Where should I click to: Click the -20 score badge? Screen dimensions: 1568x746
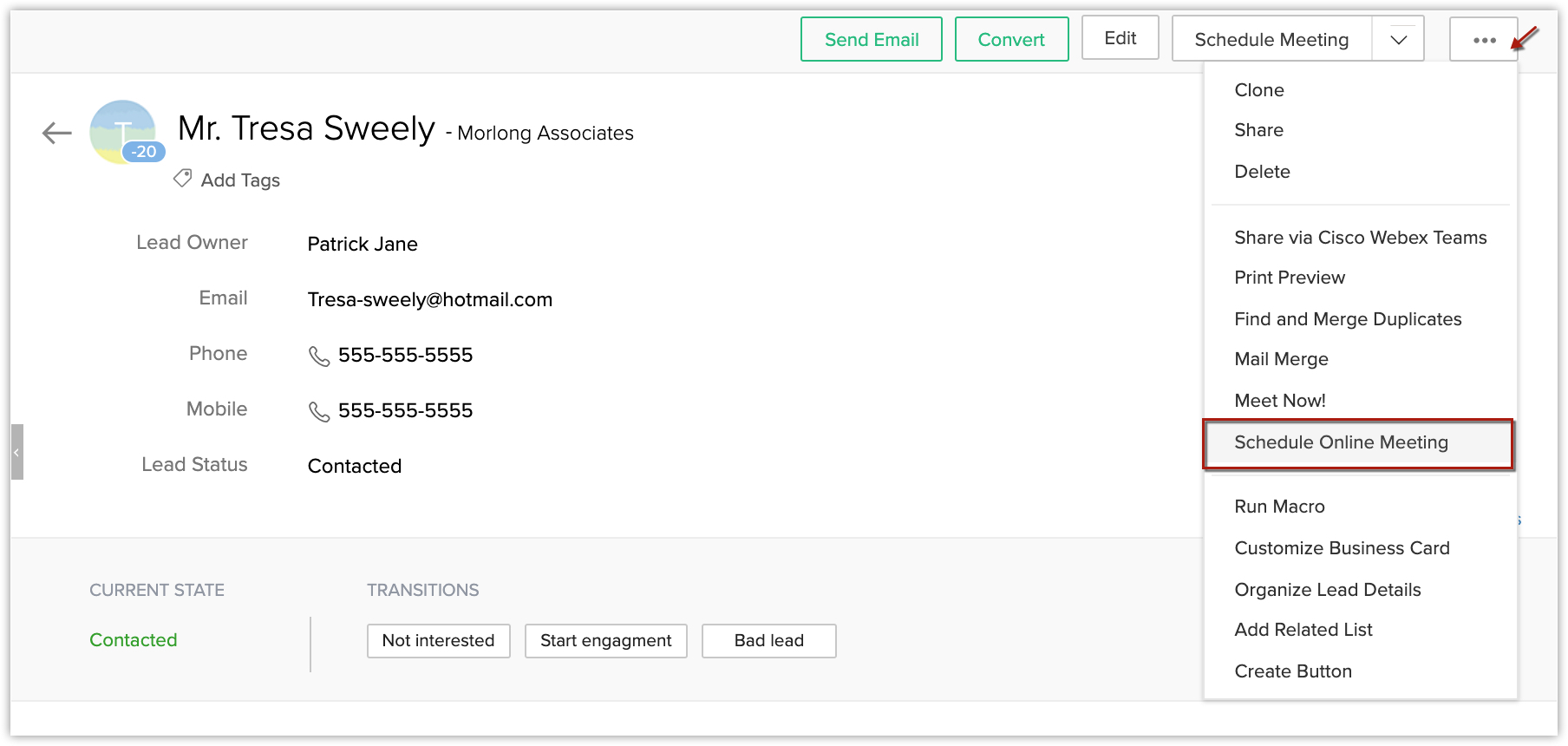(x=144, y=152)
